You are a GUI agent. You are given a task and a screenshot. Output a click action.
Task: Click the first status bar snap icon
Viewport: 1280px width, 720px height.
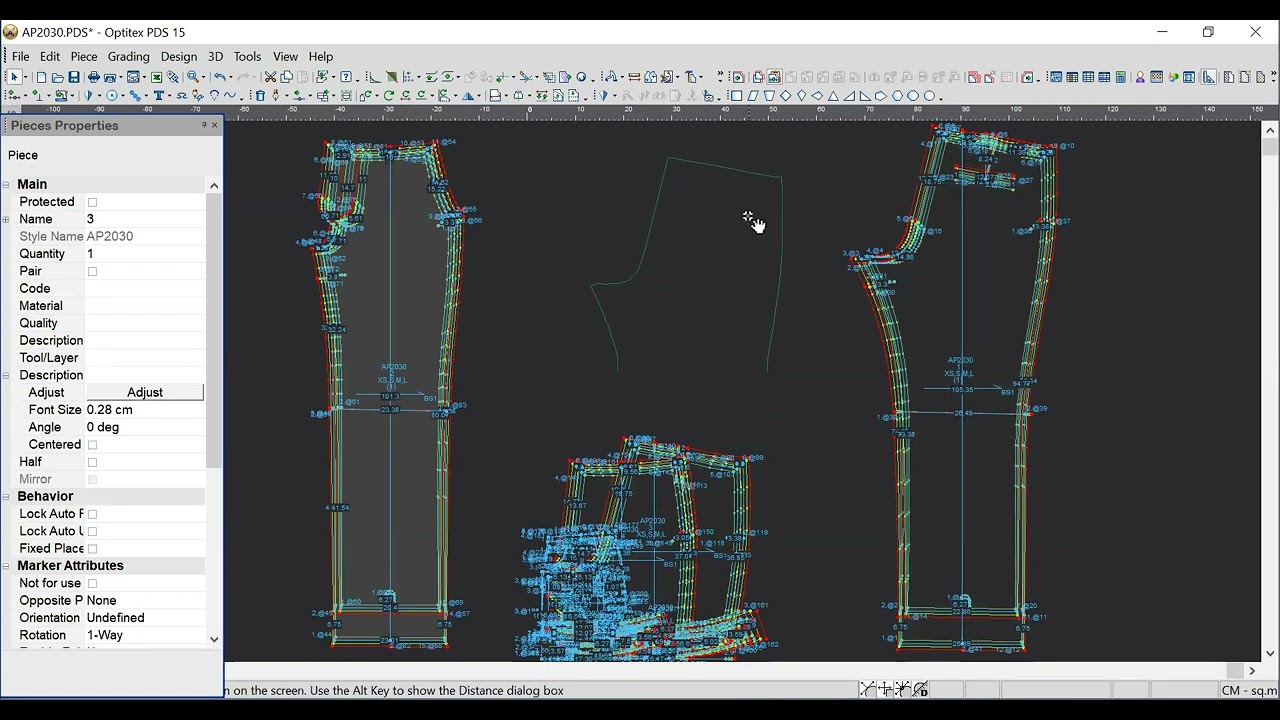tap(867, 689)
